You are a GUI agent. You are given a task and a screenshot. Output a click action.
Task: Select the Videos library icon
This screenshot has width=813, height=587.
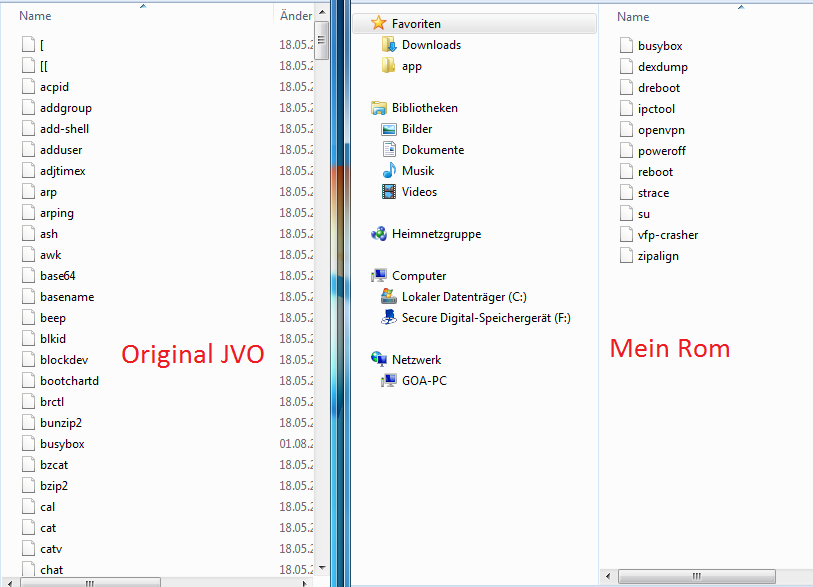click(x=389, y=192)
